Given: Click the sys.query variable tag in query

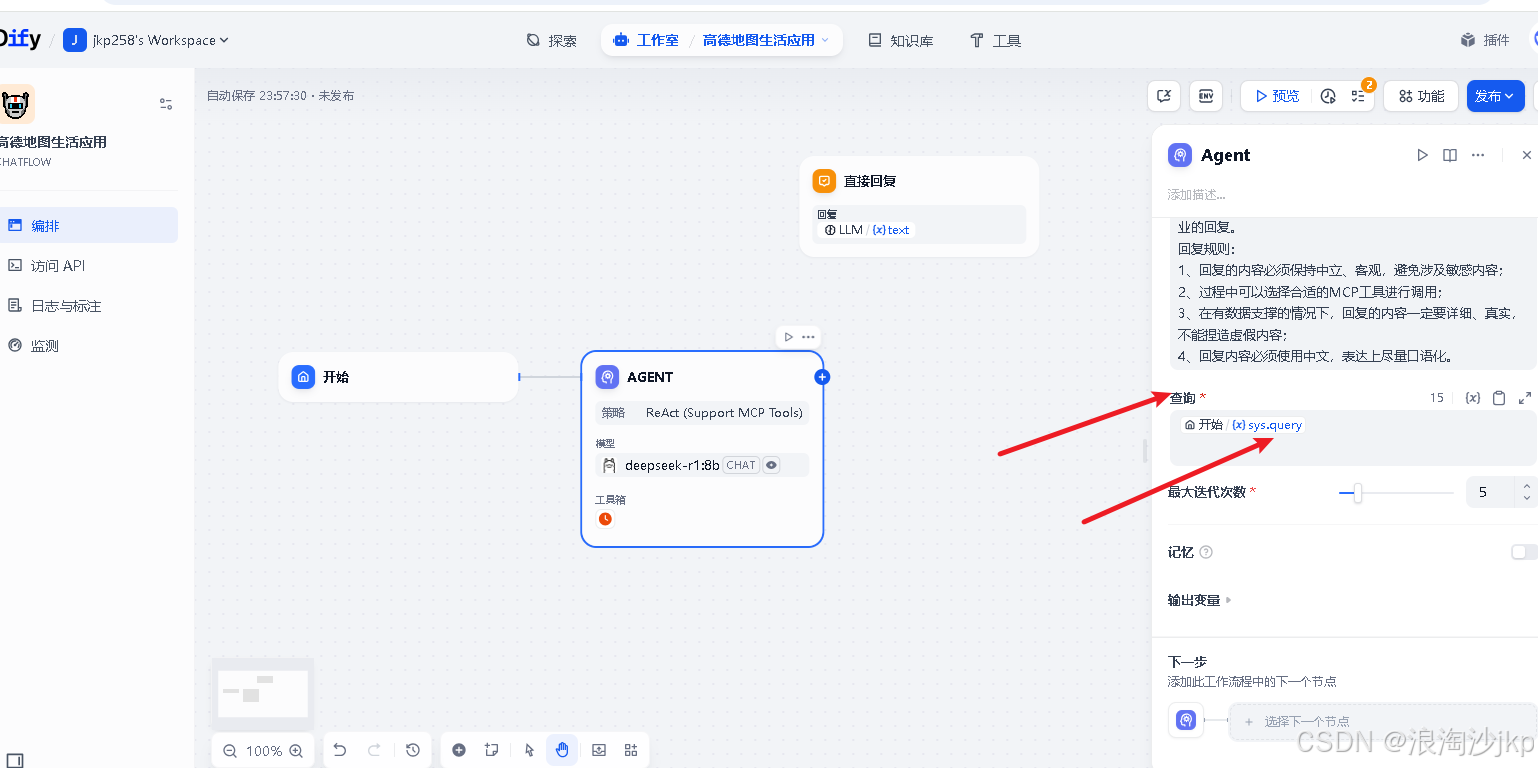Looking at the screenshot, I should [1267, 425].
